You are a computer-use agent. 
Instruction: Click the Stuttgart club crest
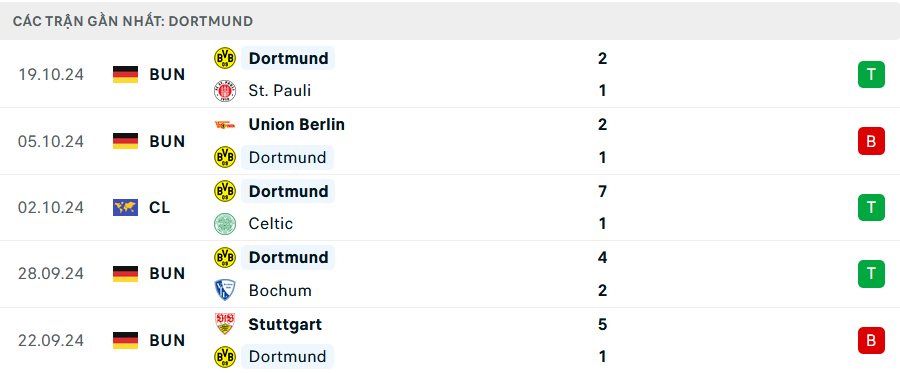(x=225, y=324)
